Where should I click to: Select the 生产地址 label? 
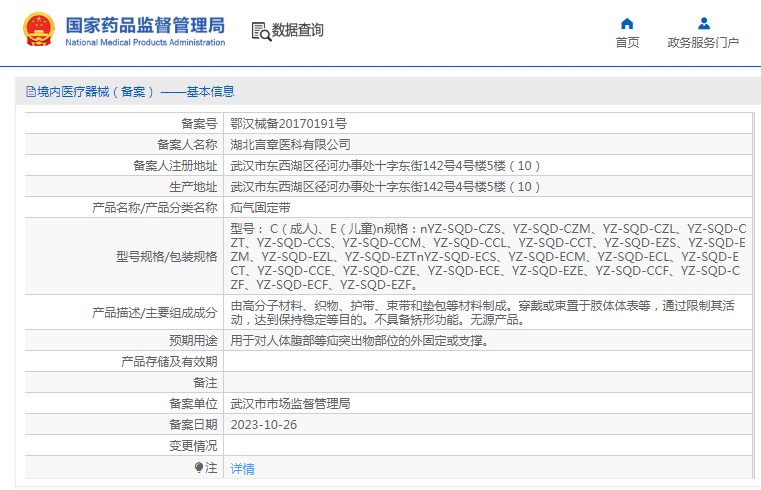point(193,187)
